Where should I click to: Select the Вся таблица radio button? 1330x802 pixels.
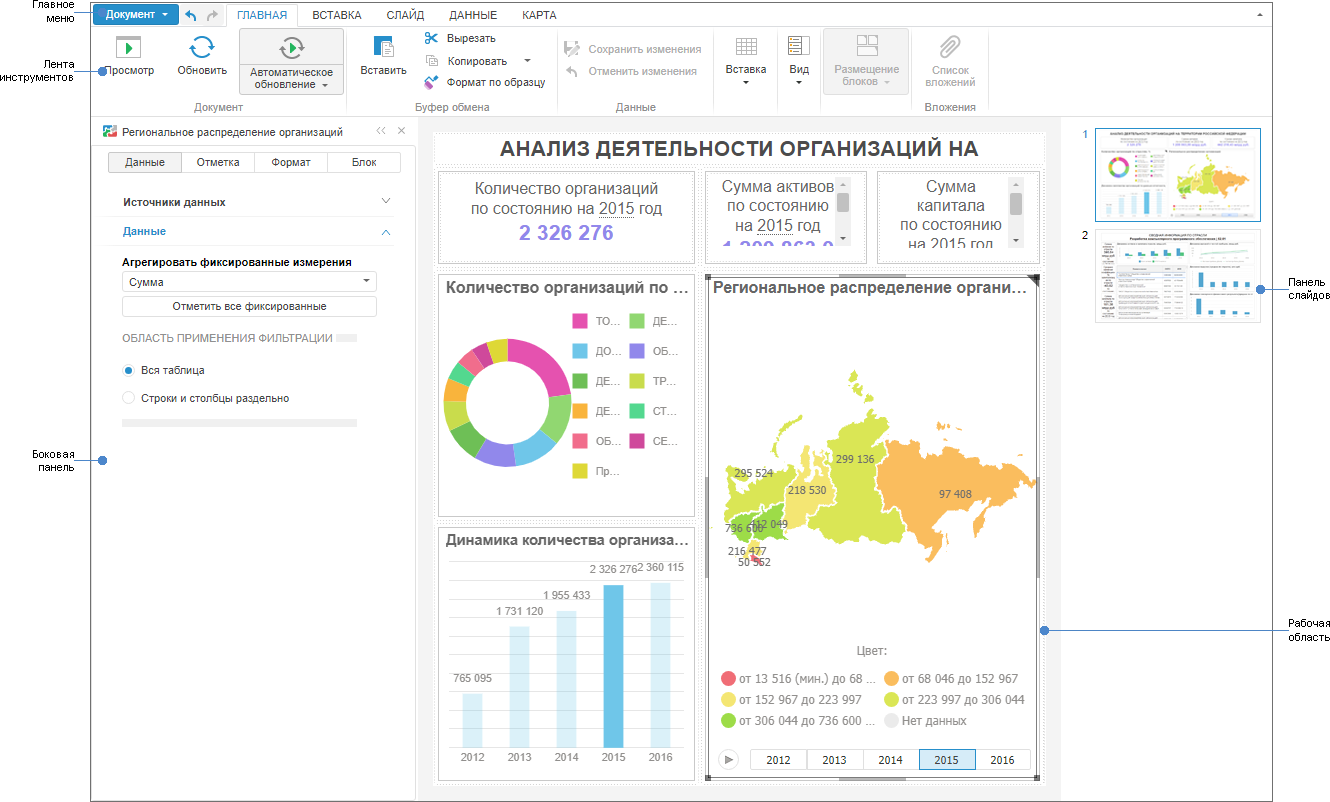click(x=128, y=370)
